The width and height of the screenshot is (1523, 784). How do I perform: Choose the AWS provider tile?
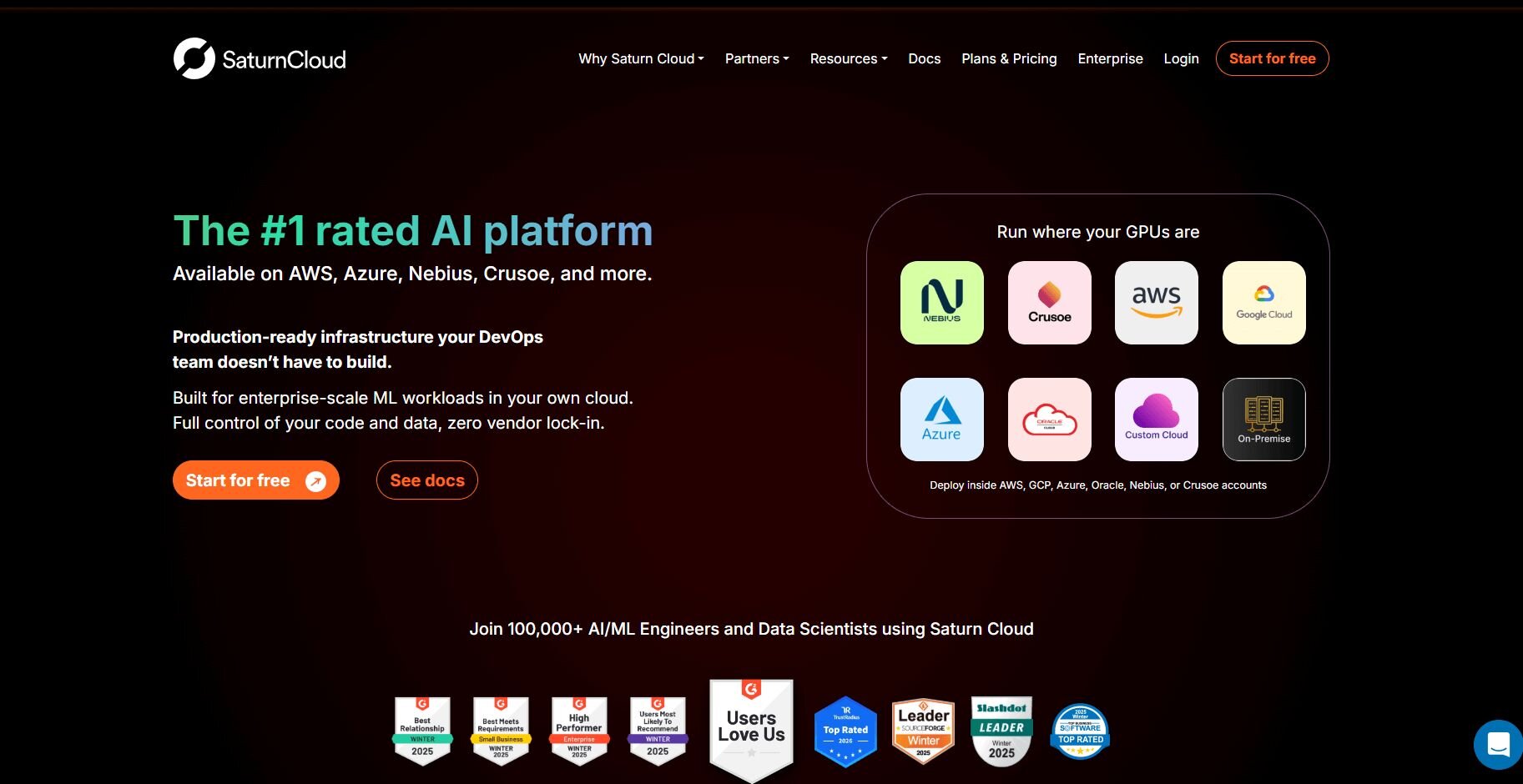coord(1156,303)
